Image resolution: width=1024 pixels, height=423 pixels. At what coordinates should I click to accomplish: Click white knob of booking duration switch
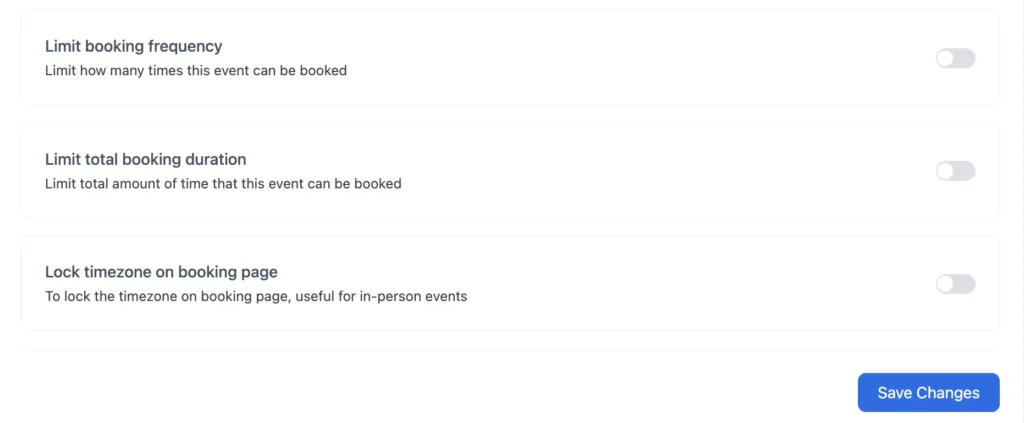point(946,171)
